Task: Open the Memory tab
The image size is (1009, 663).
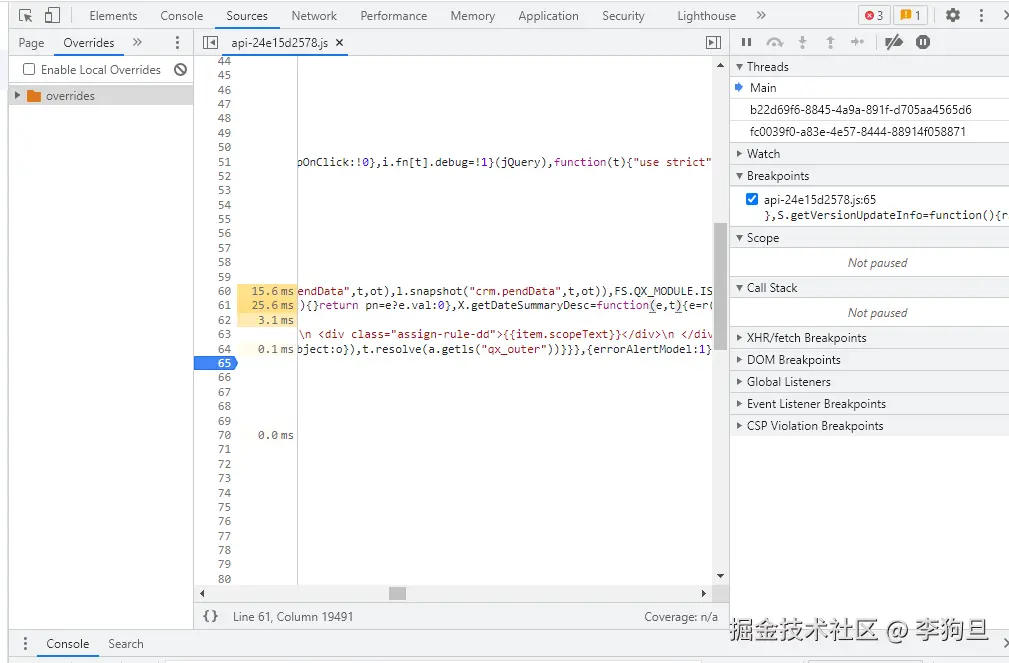Action: coord(473,15)
